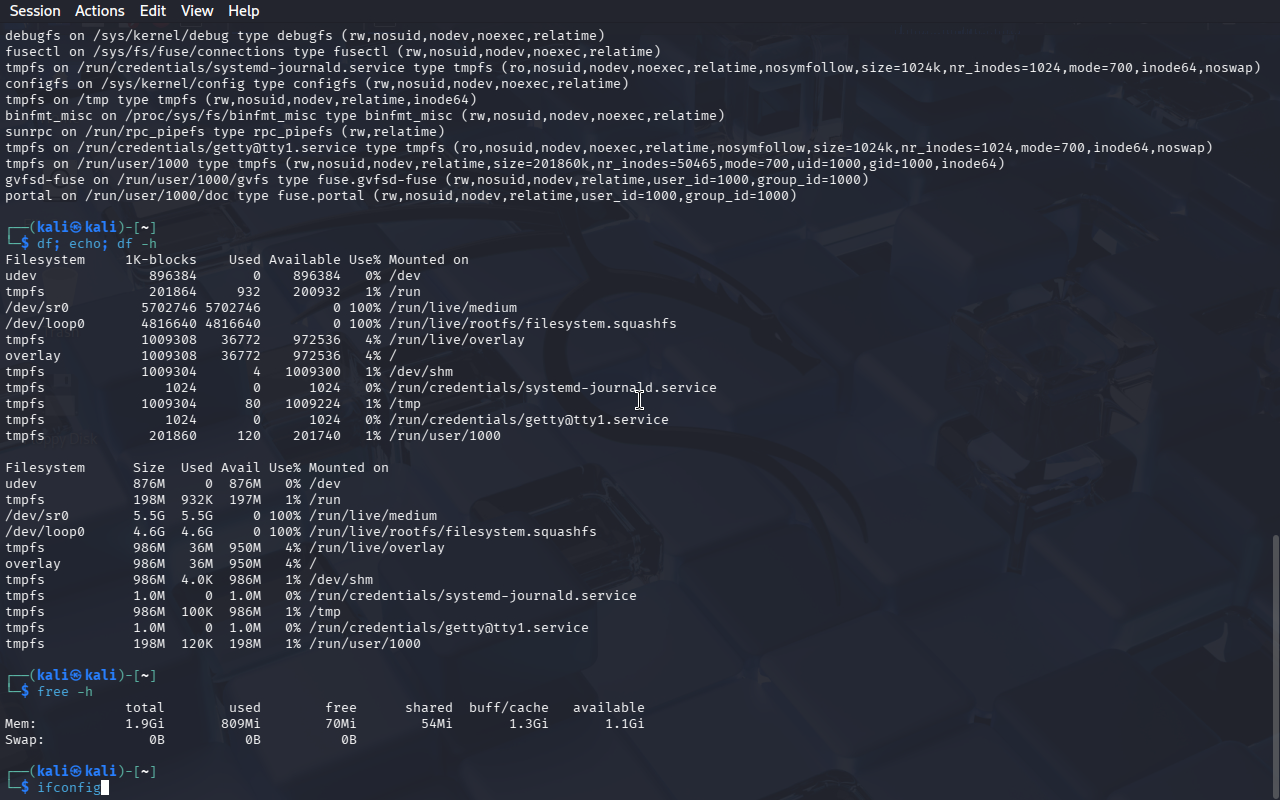Open the Help menu
The width and height of the screenshot is (1280, 800).
(x=243, y=11)
